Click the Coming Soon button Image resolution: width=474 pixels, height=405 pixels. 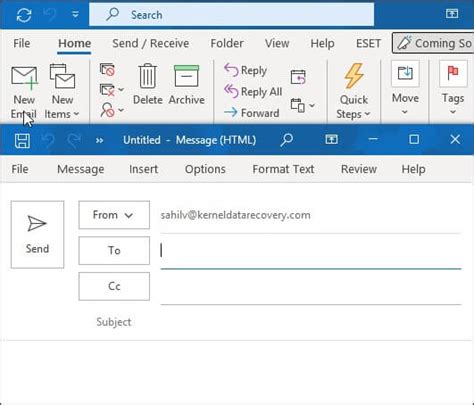tap(433, 43)
